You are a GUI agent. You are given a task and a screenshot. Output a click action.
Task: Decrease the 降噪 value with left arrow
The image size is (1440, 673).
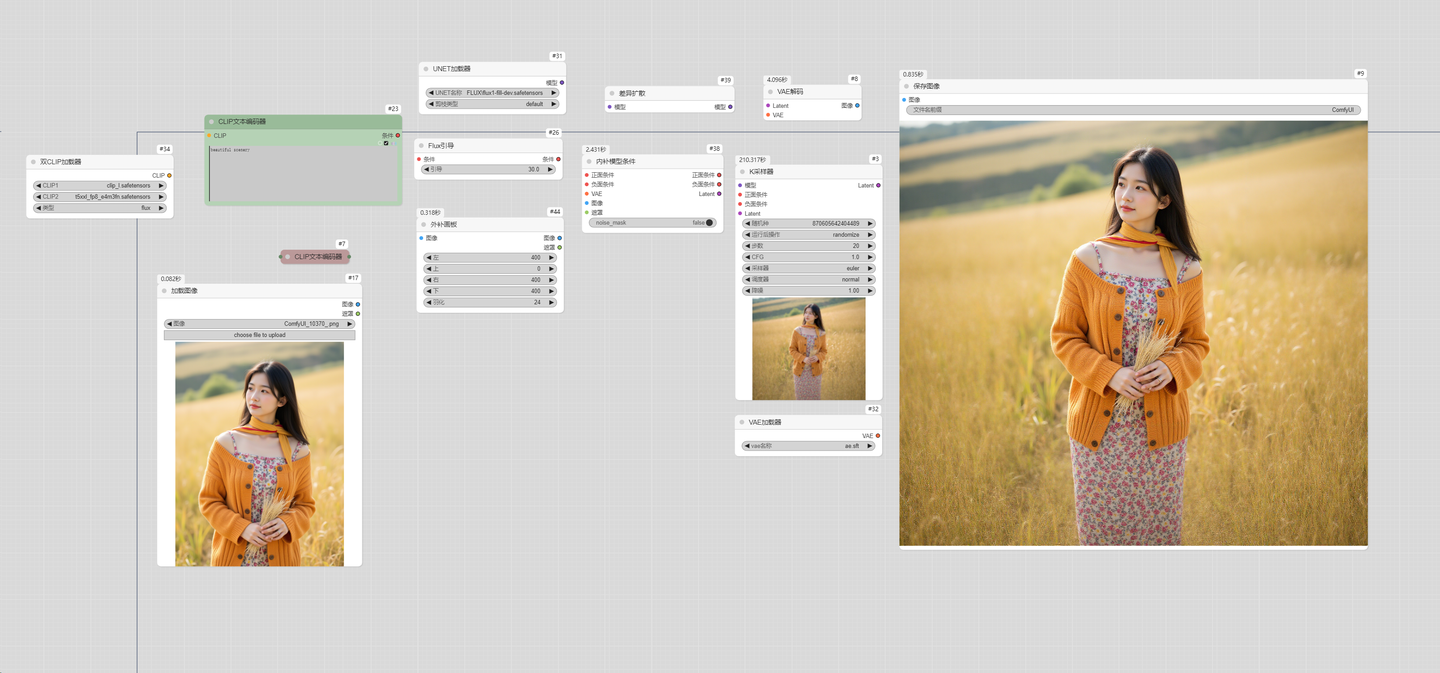[748, 291]
